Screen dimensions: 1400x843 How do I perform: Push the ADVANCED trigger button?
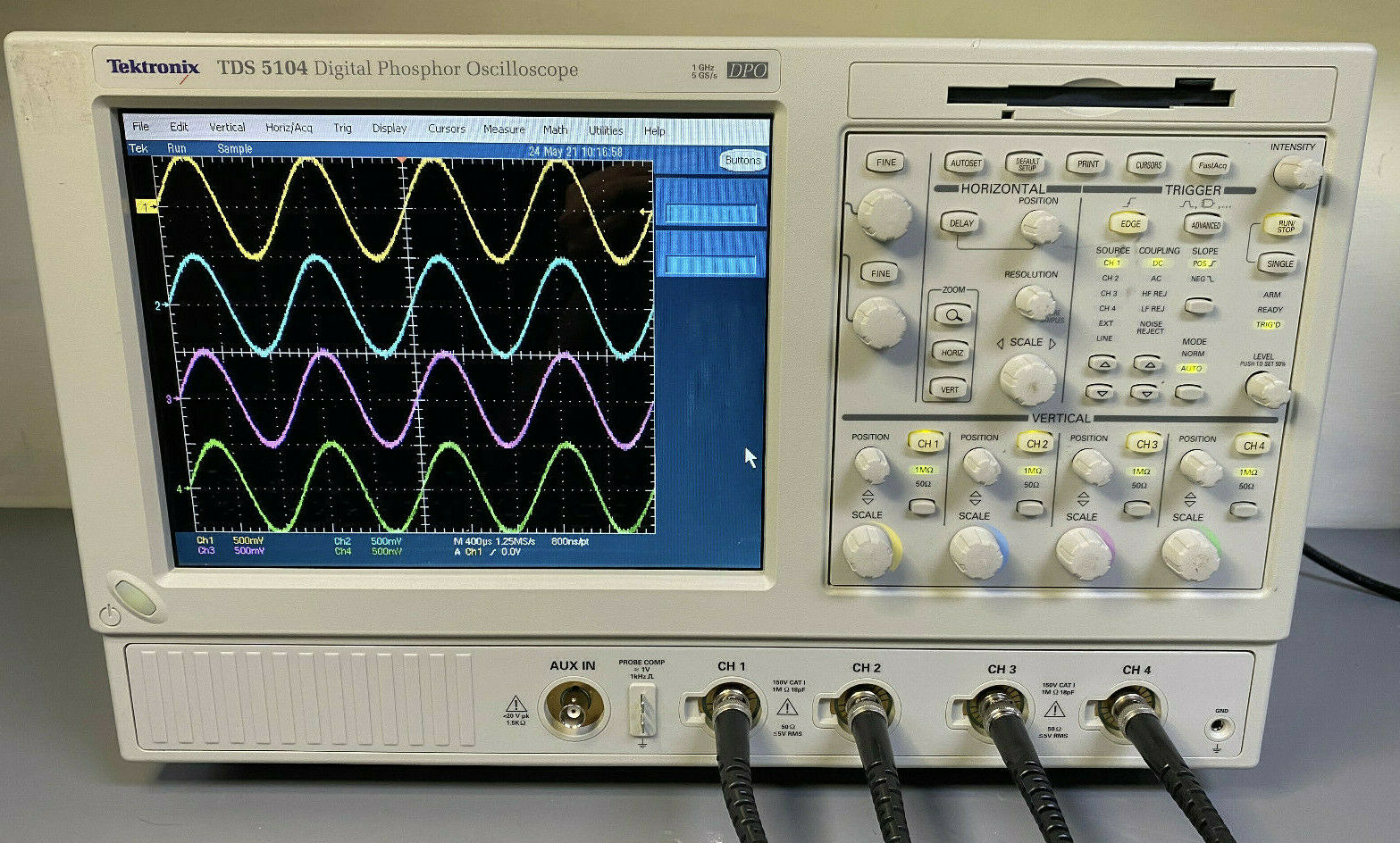point(1205,225)
